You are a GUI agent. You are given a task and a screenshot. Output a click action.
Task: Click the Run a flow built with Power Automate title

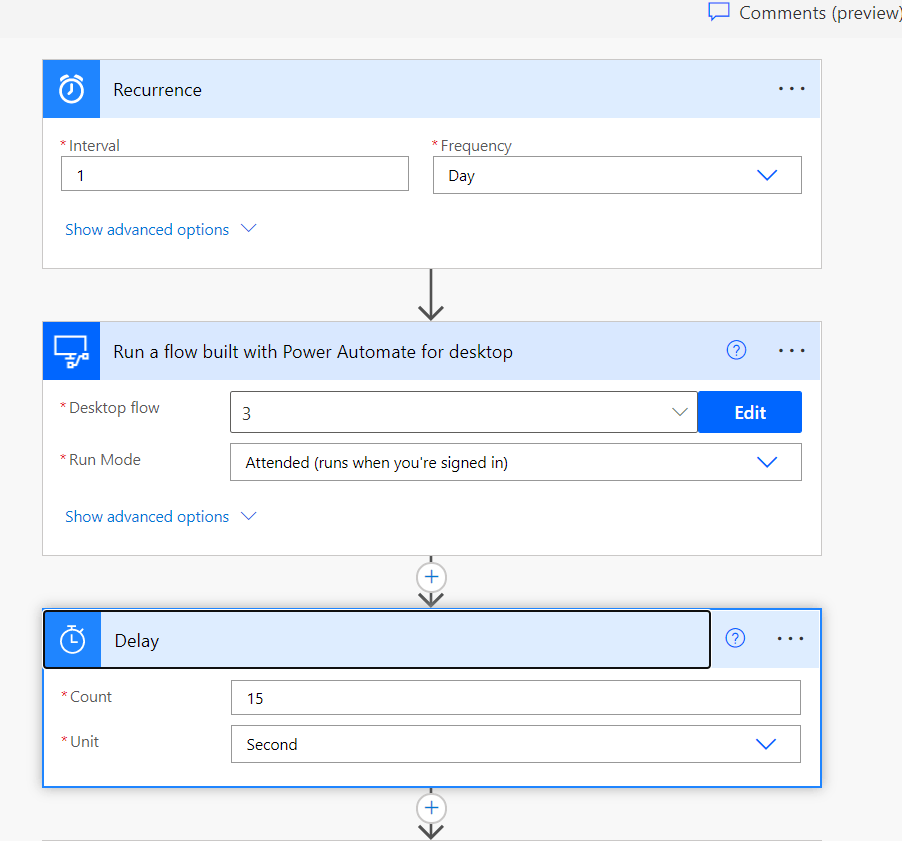pyautogui.click(x=312, y=351)
